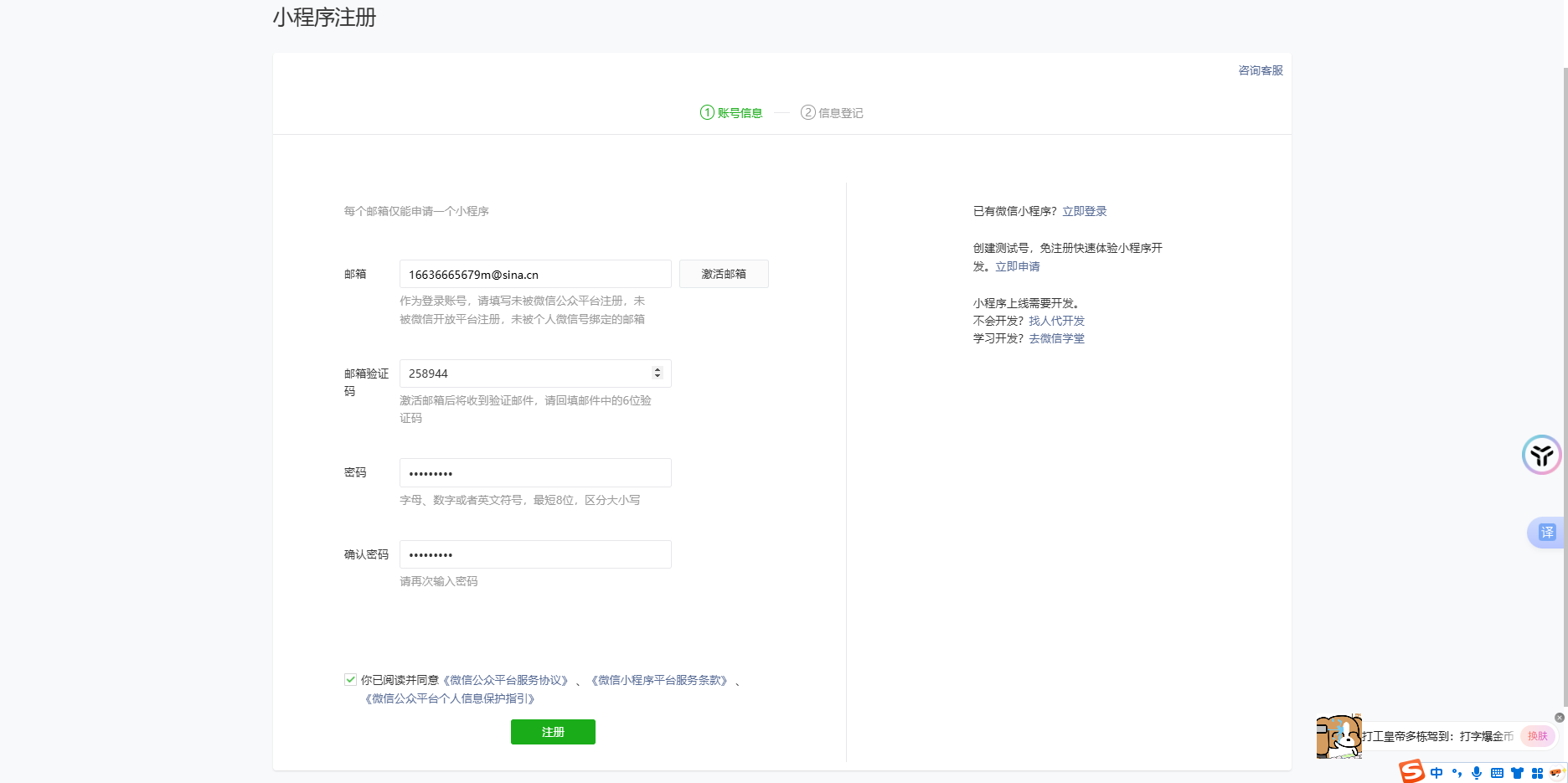This screenshot has height=783, width=1568.
Task: Click the 激活邮箱 button
Action: [x=723, y=273]
